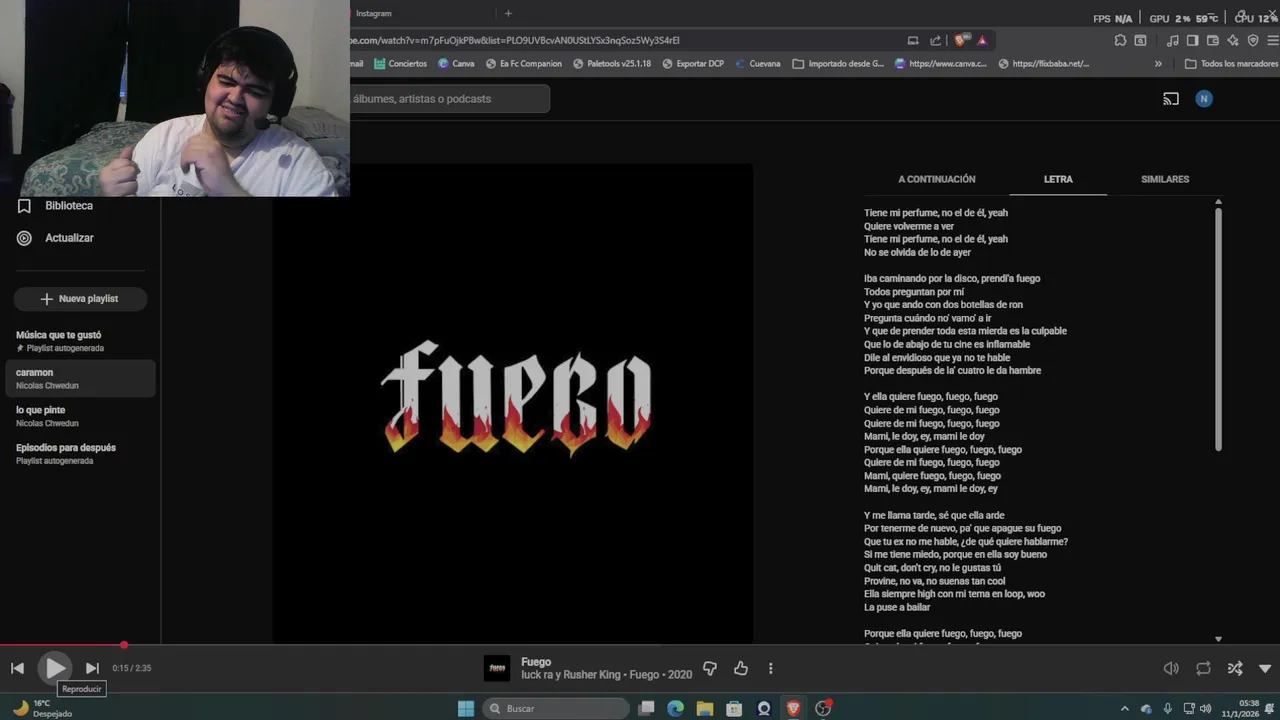Open the Música que te gustó playlist
The height and width of the screenshot is (720, 1280).
(x=80, y=341)
